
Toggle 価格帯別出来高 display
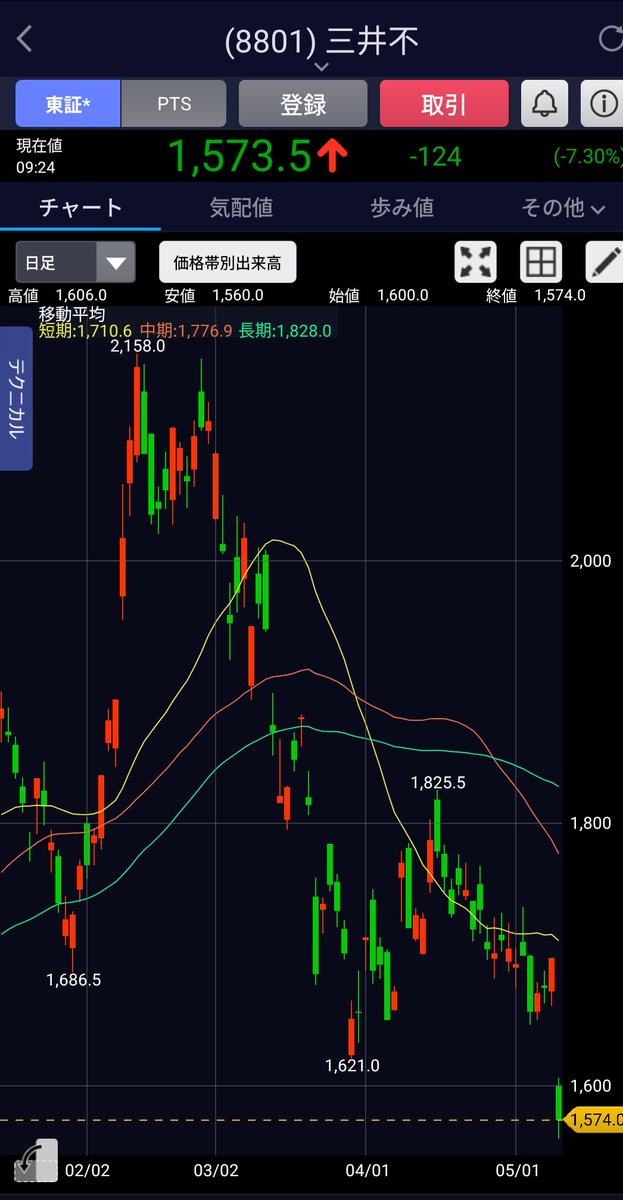(227, 263)
